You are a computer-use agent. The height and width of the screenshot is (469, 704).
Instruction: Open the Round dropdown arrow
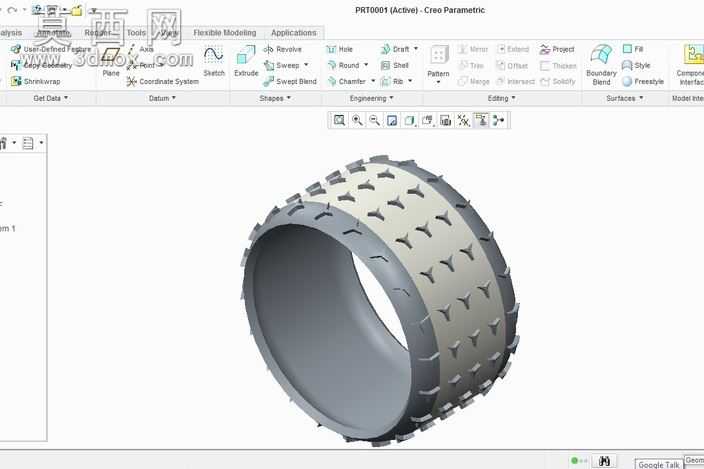pos(366,65)
